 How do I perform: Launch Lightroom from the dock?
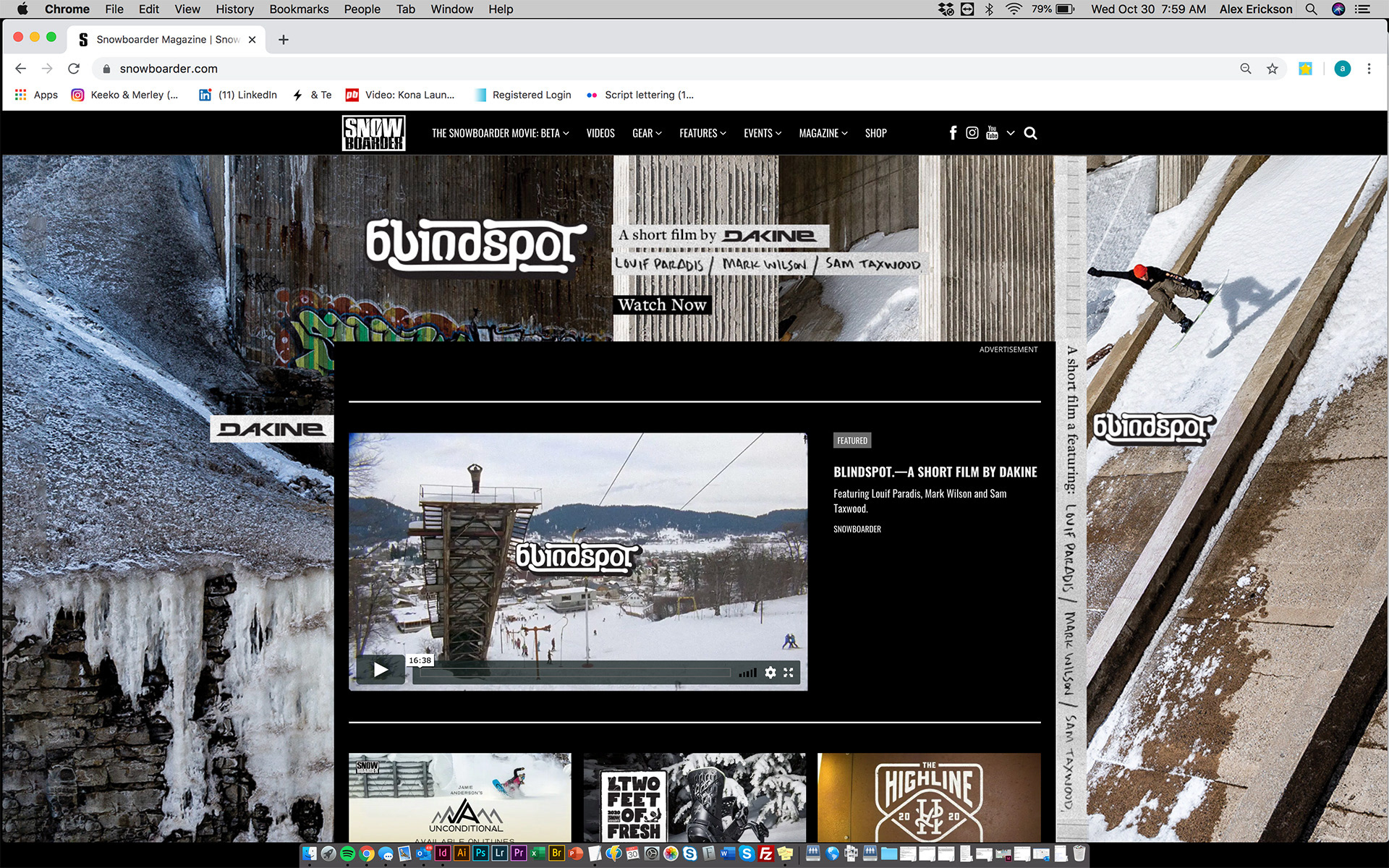[x=500, y=854]
